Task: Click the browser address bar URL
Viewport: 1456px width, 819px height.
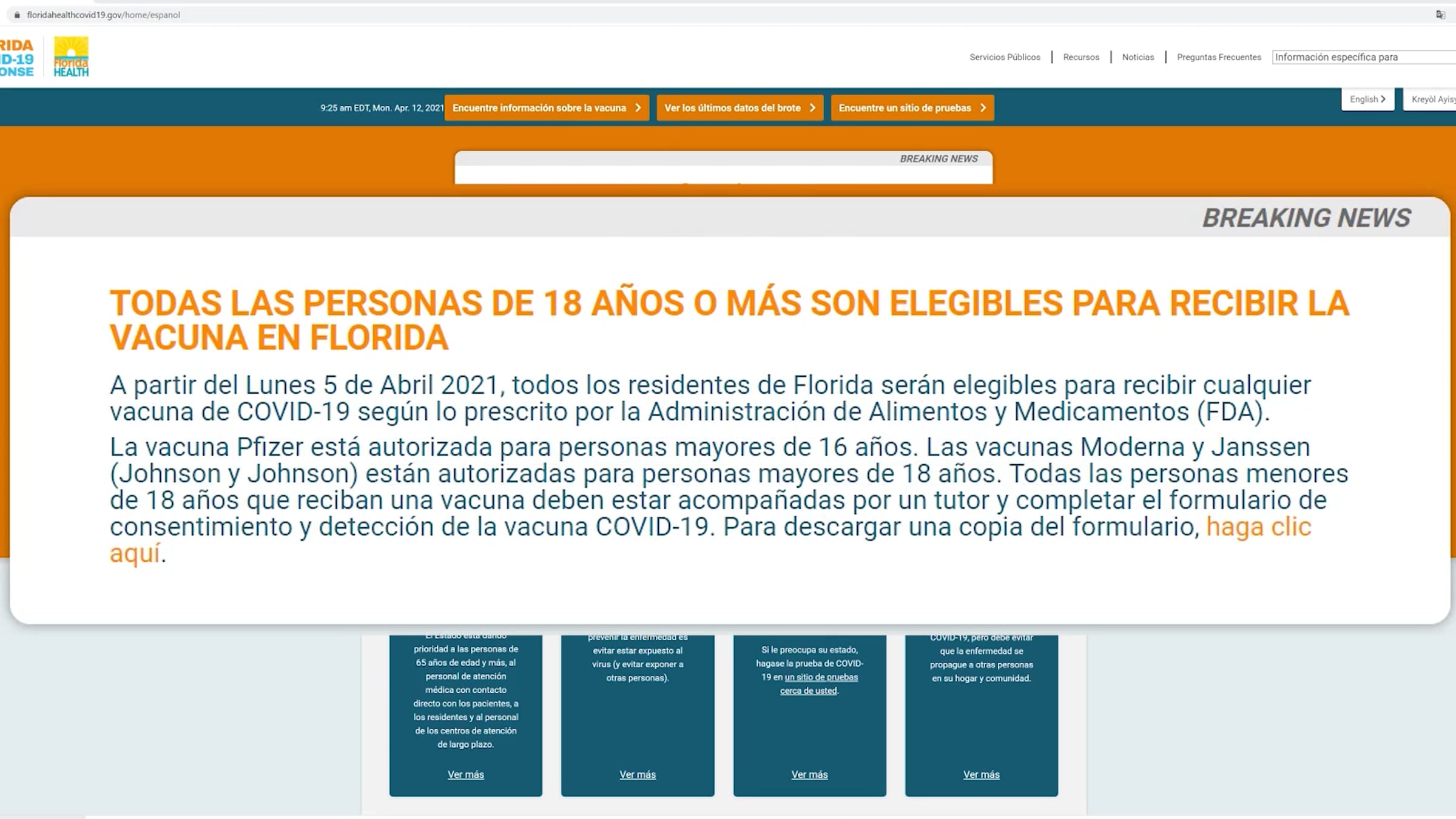Action: [103, 15]
